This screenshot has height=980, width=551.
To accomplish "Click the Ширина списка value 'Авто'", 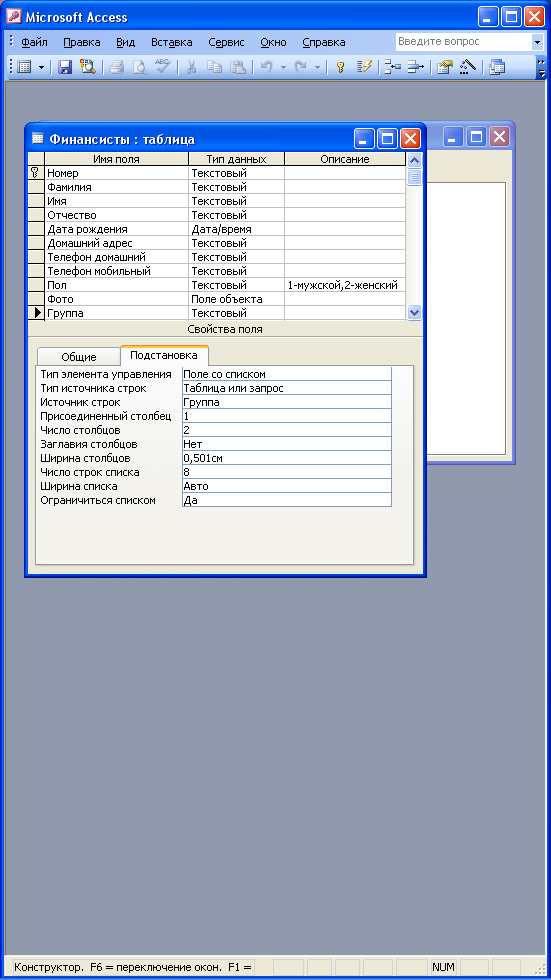I will [x=287, y=486].
